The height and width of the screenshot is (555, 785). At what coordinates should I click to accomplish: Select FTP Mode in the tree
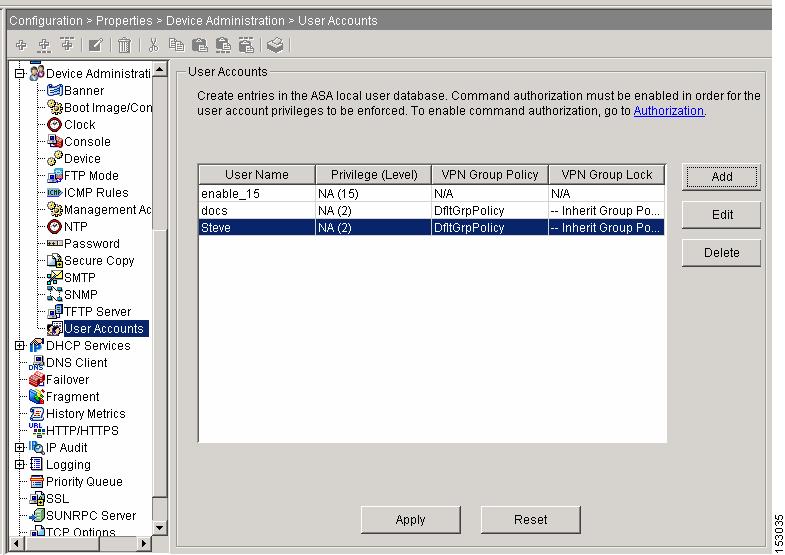[x=91, y=176]
